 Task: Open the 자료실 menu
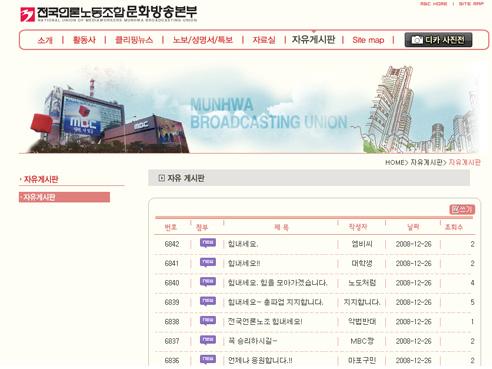pos(264,40)
